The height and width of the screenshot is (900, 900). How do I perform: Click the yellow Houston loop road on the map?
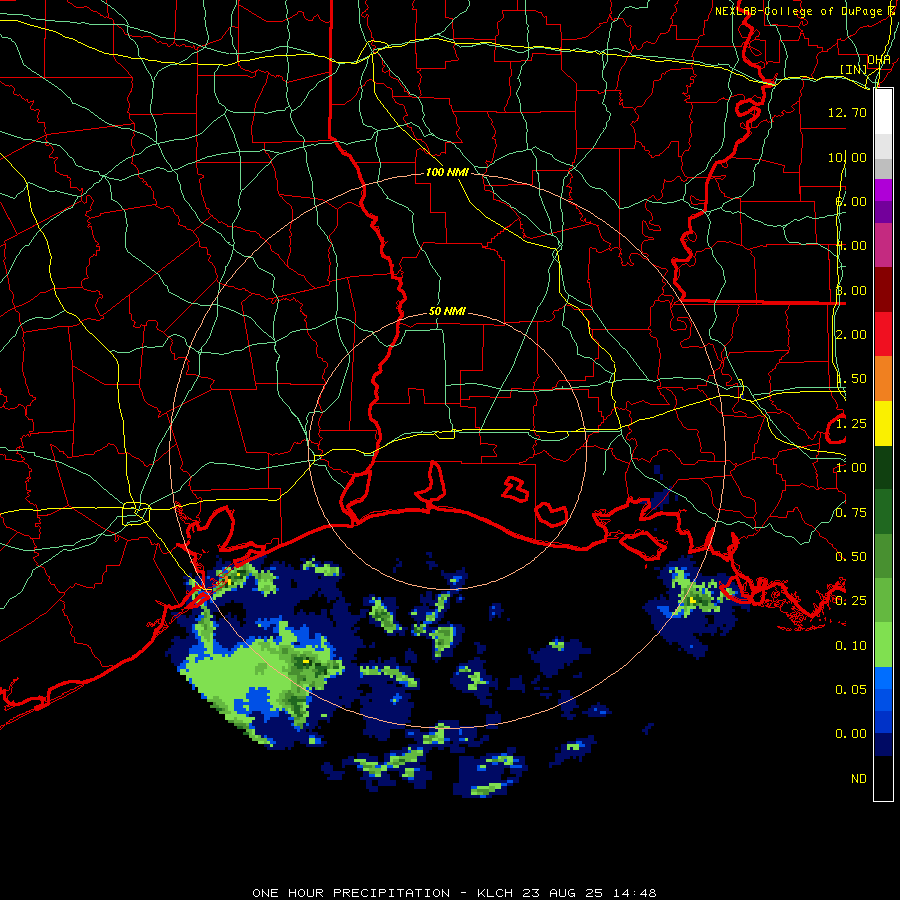point(136,514)
